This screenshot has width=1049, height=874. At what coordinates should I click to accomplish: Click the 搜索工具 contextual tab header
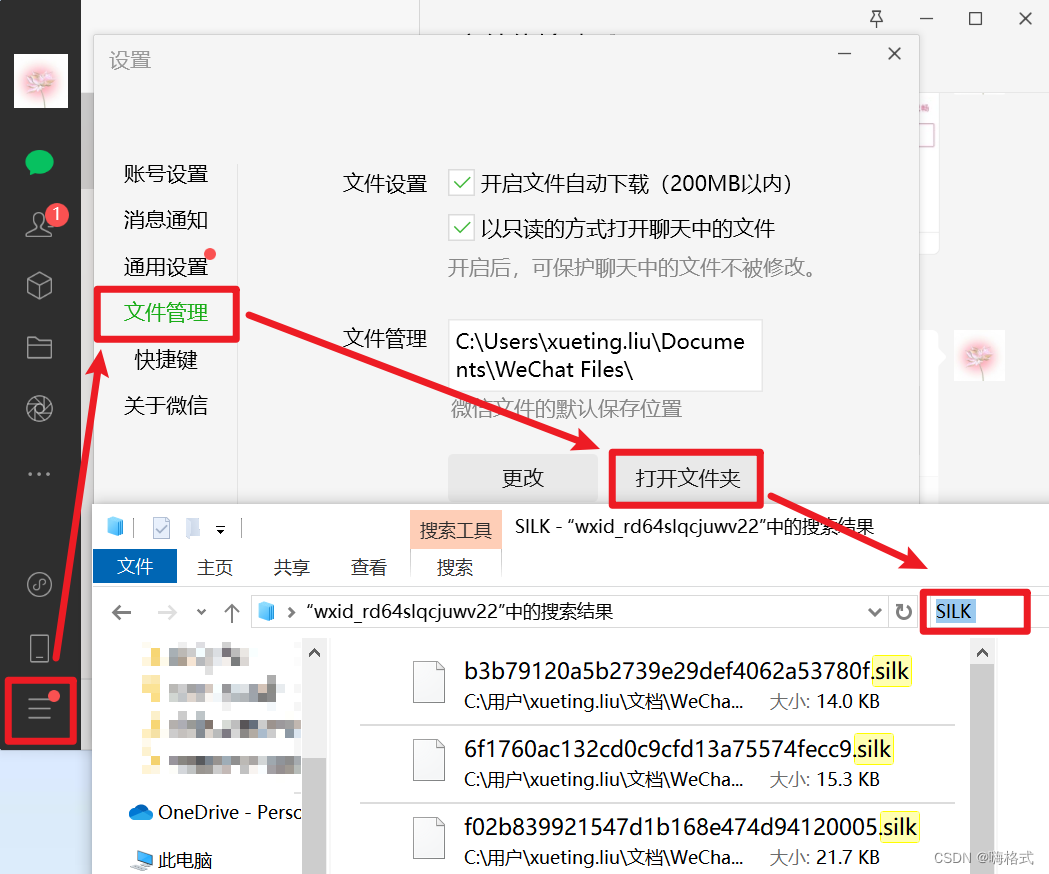pyautogui.click(x=456, y=530)
